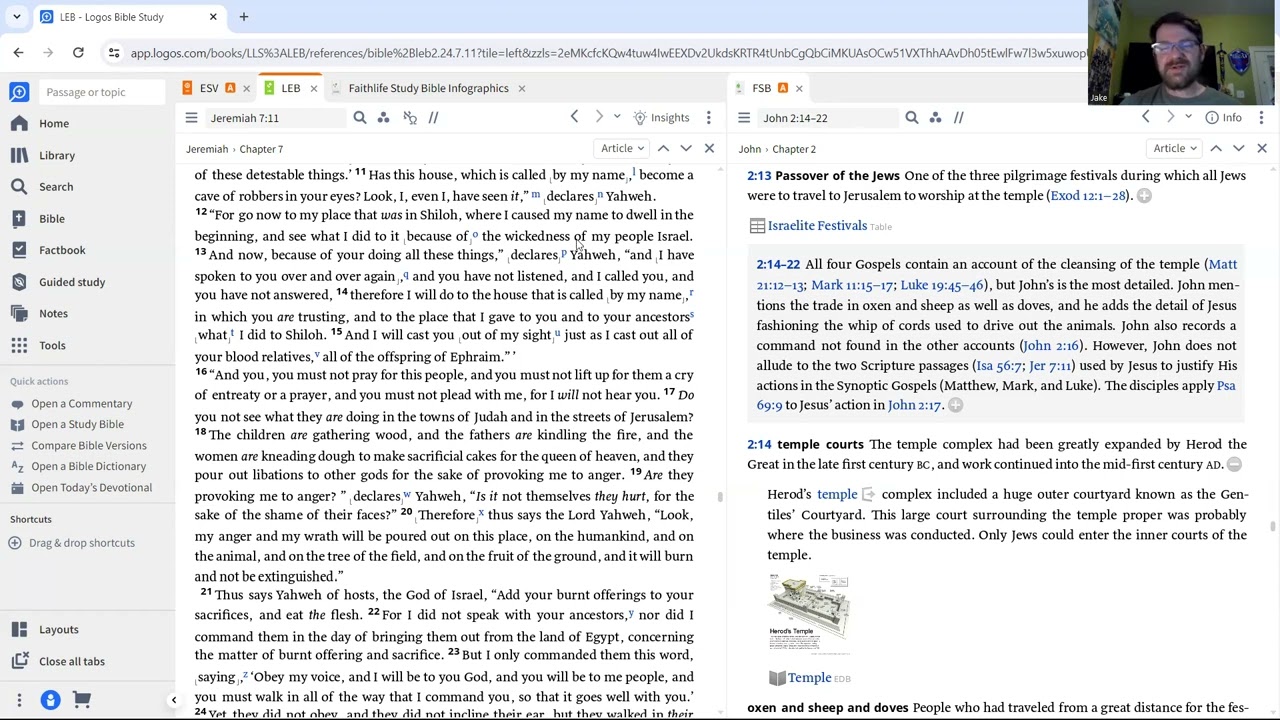Switch to the Faithlife Study Bible Infographics tab
The image size is (1280, 720).
tap(428, 88)
